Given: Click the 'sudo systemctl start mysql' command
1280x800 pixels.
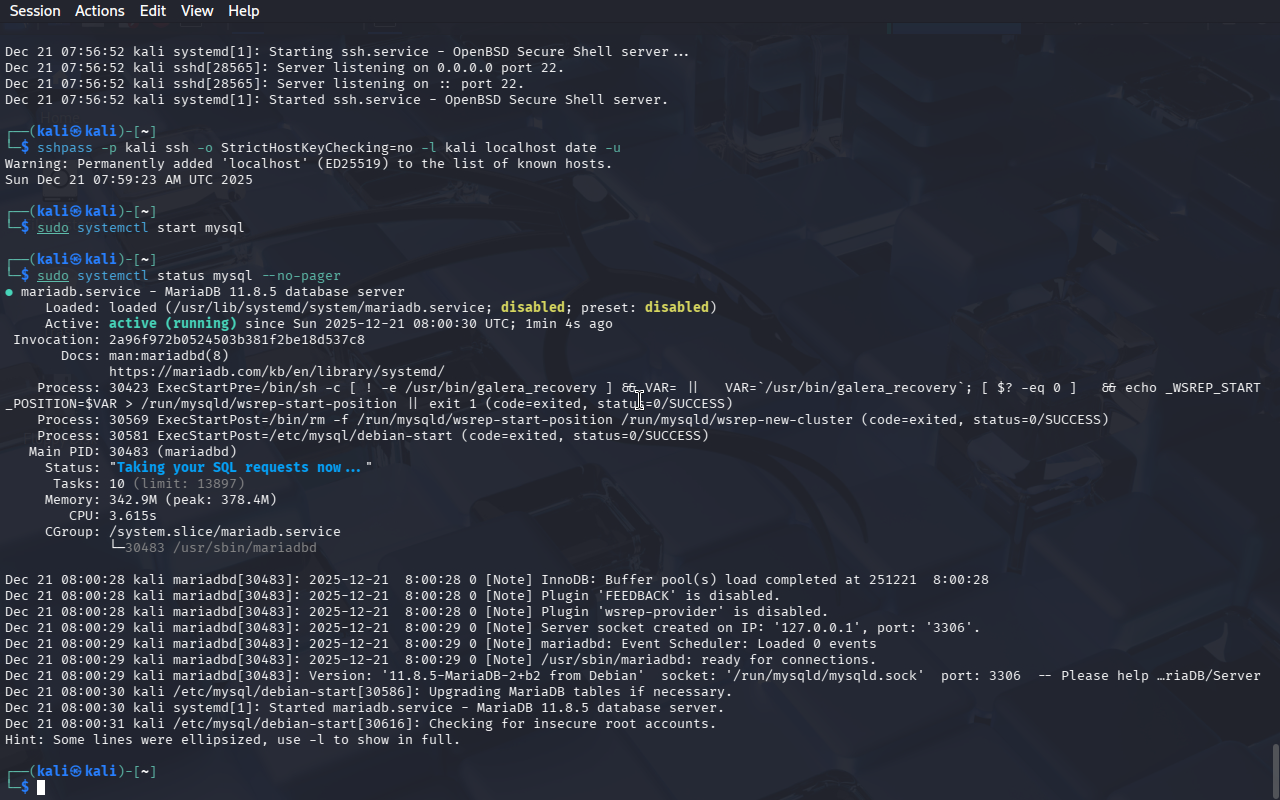Looking at the screenshot, I should [141, 228].
